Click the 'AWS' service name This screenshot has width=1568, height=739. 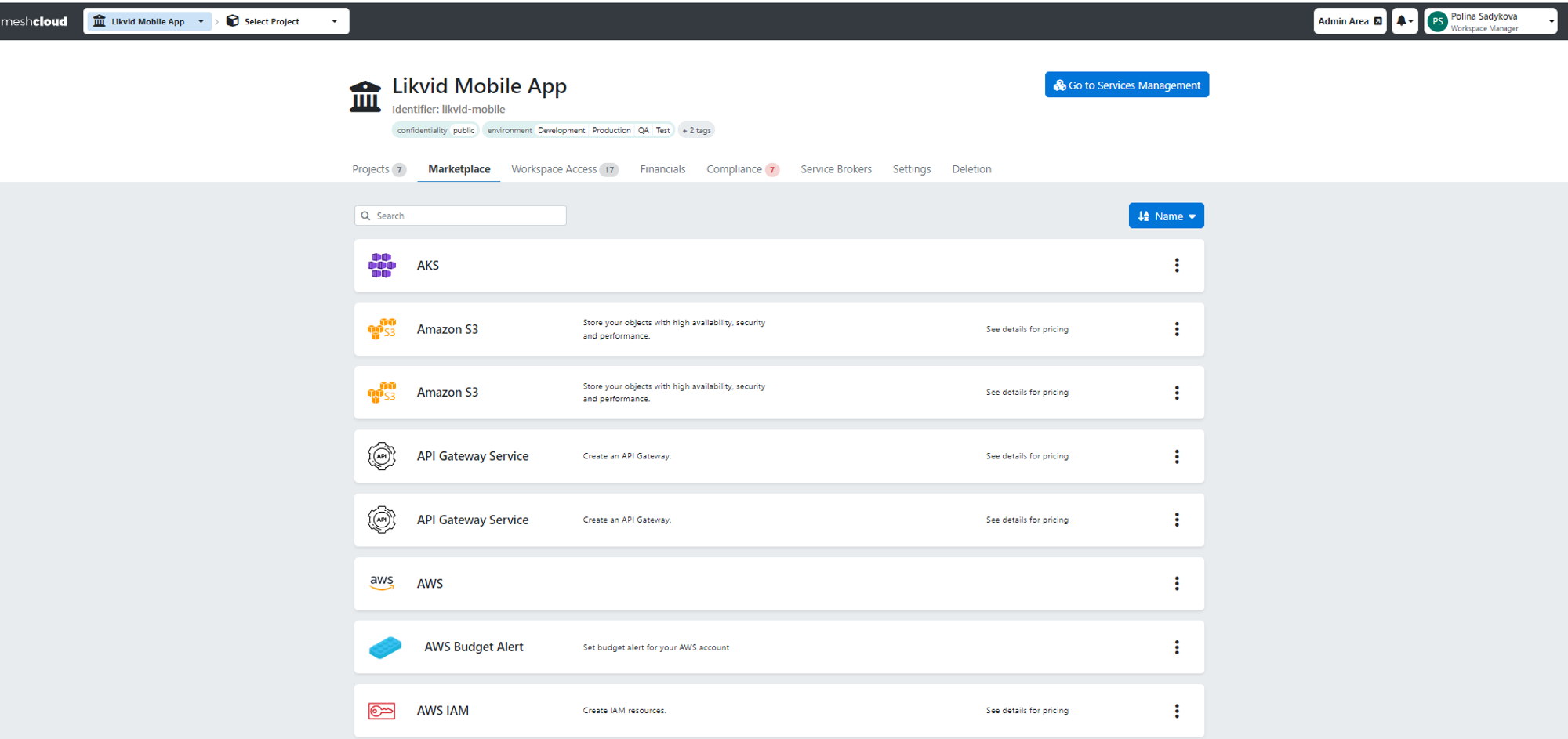[x=430, y=584]
